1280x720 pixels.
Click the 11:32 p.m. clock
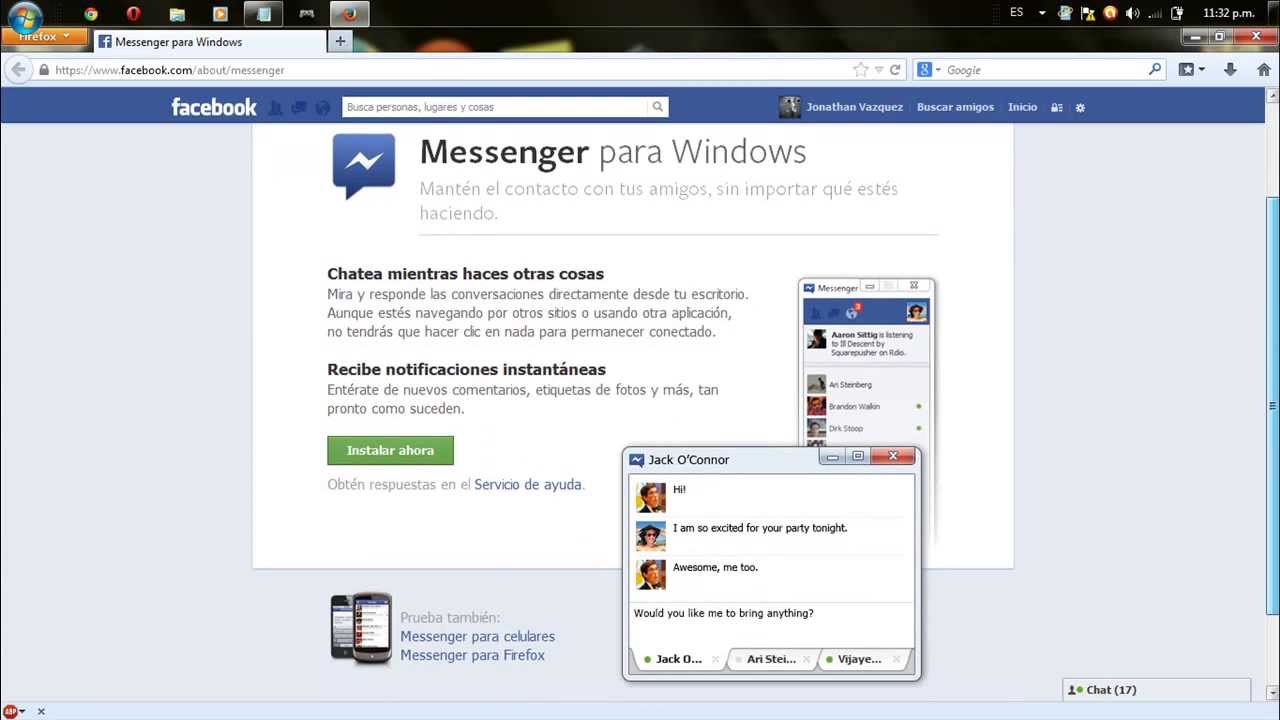tap(1229, 13)
